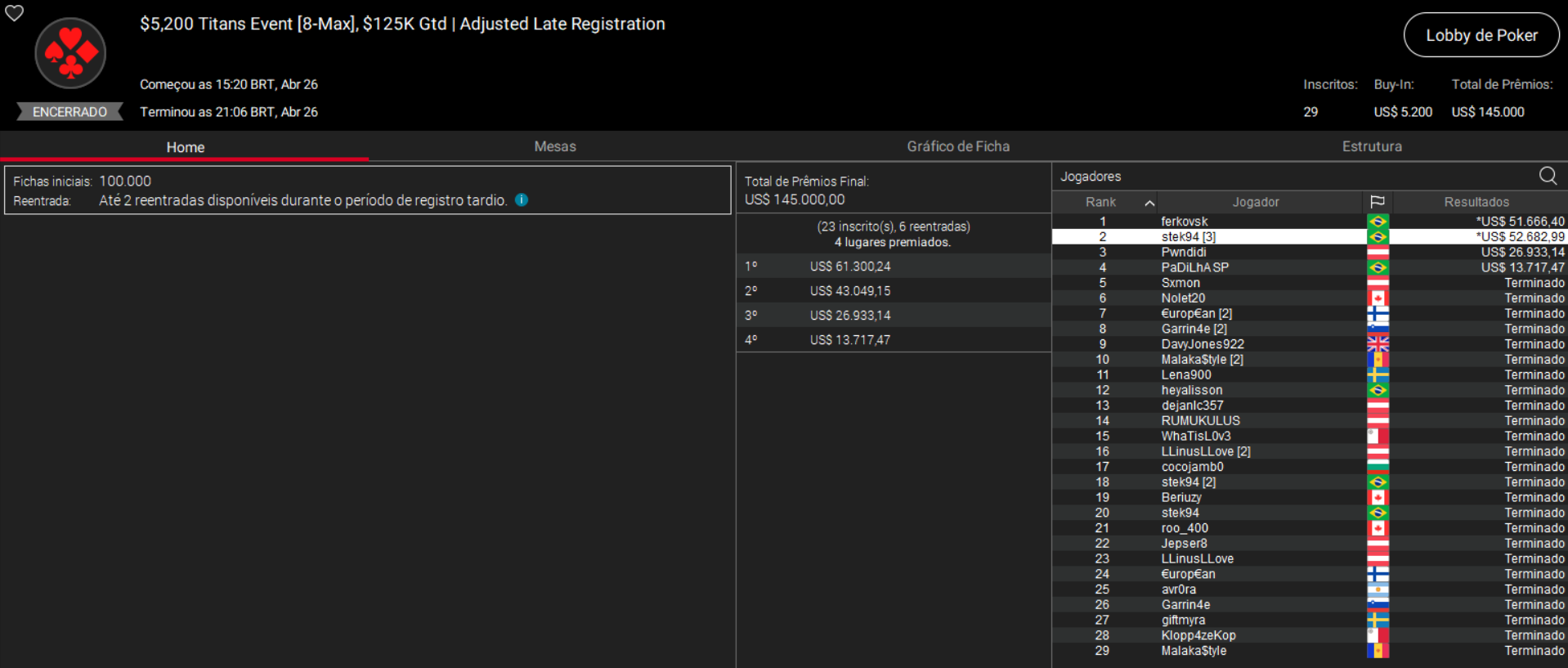Click the Resultados column header
This screenshot has height=668, width=1568.
(x=1476, y=202)
